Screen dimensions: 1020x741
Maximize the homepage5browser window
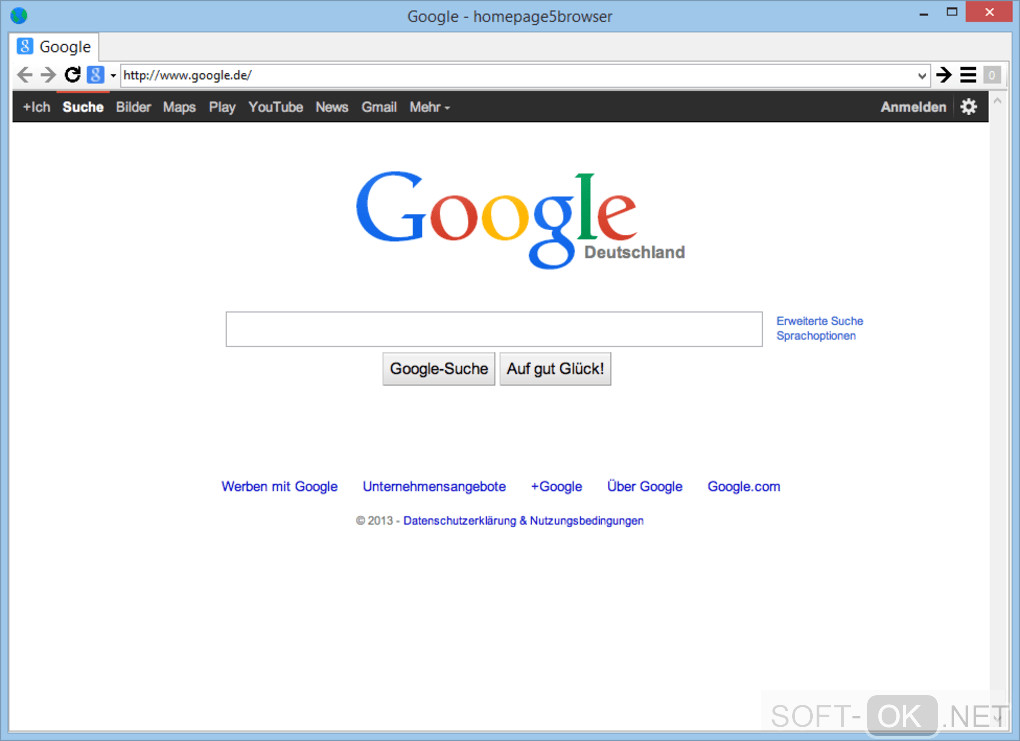coord(952,12)
